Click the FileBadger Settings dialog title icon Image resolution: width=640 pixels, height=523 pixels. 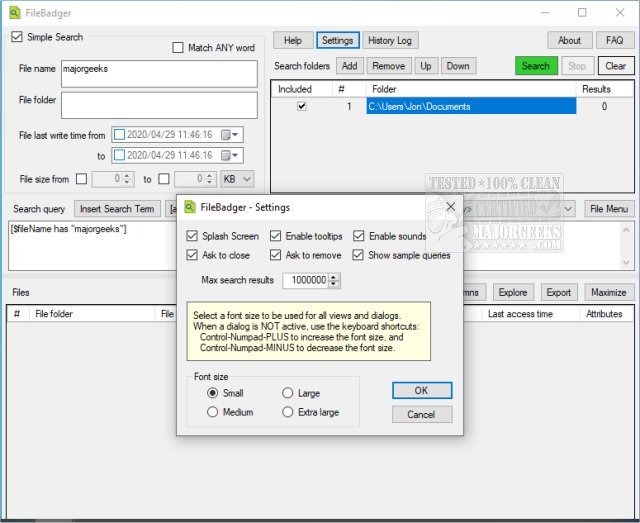[x=190, y=207]
